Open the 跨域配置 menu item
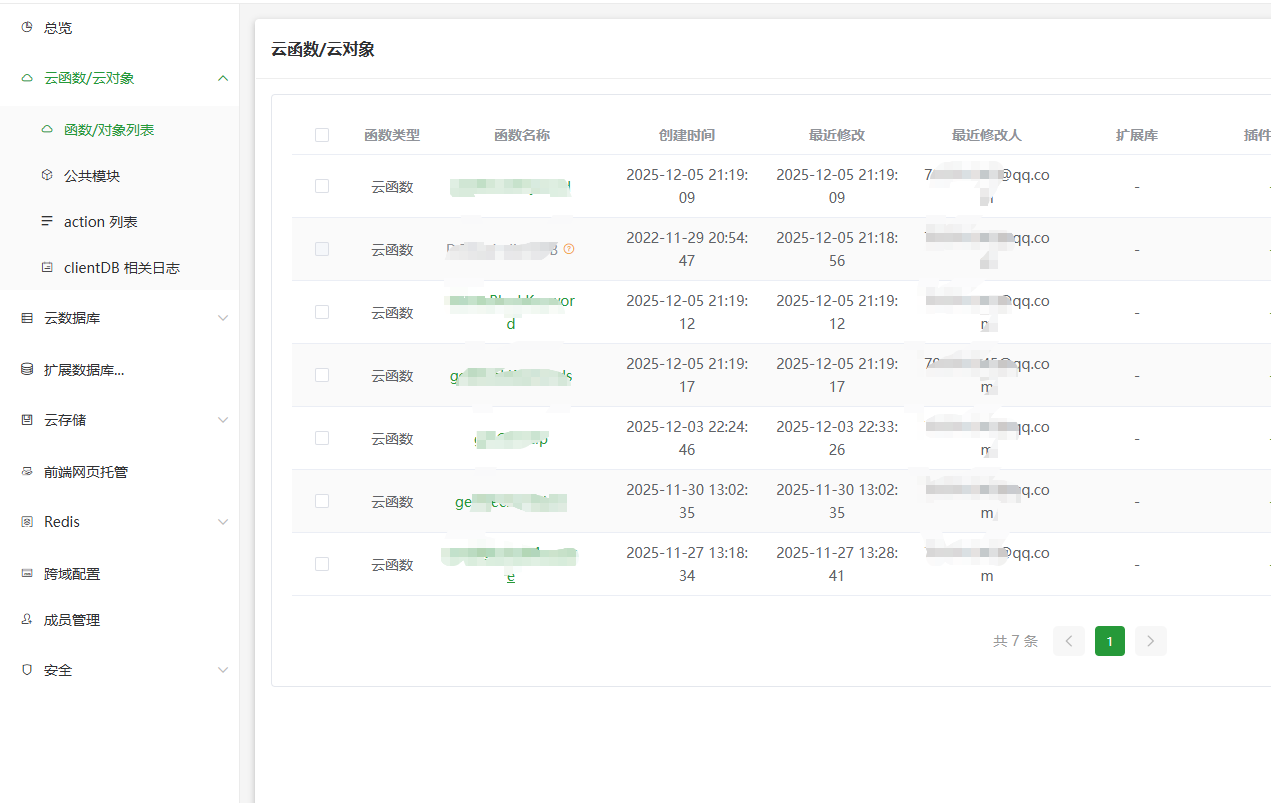The width and height of the screenshot is (1271, 803). [x=71, y=574]
